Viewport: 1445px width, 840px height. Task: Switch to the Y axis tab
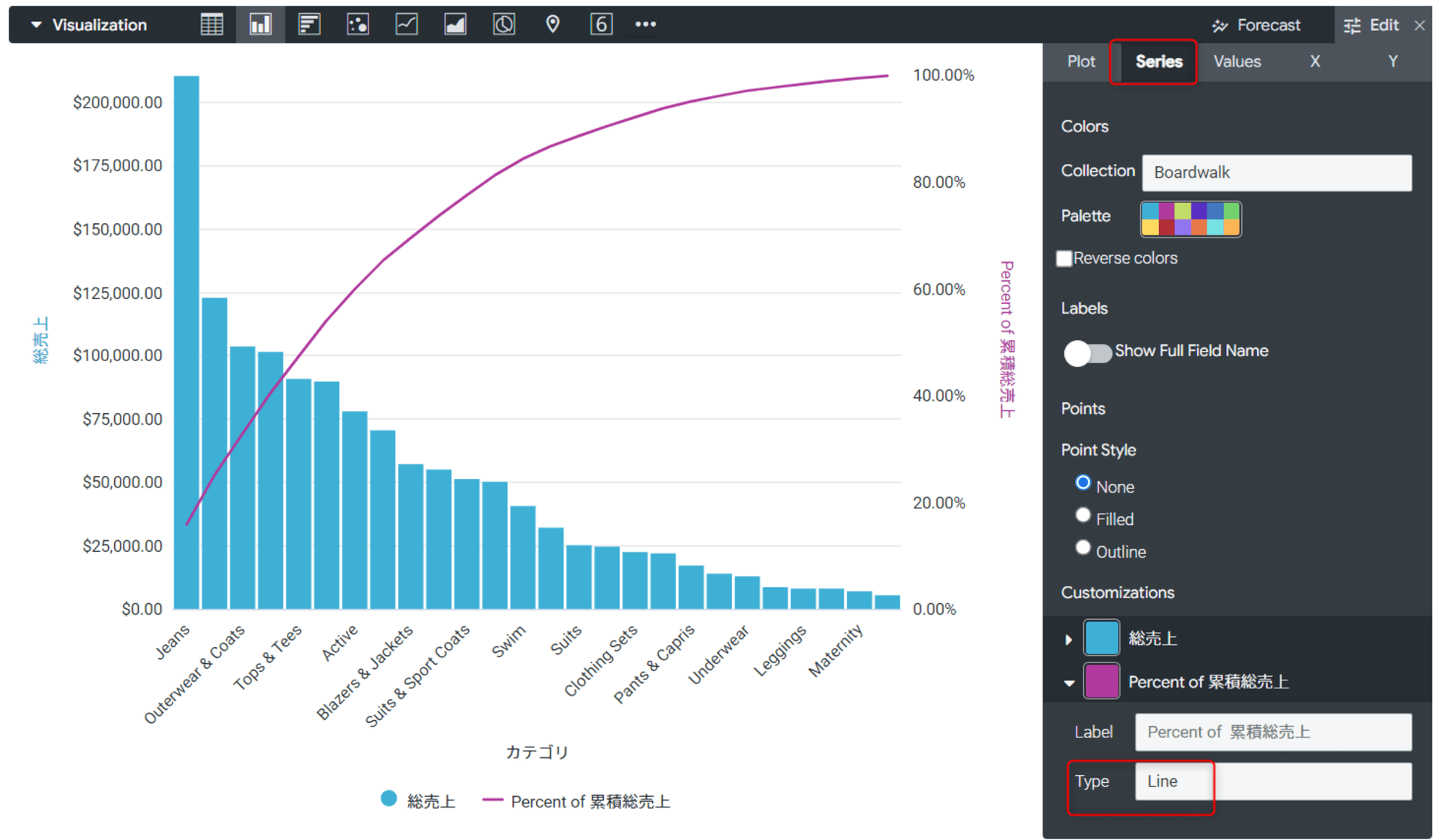1392,62
